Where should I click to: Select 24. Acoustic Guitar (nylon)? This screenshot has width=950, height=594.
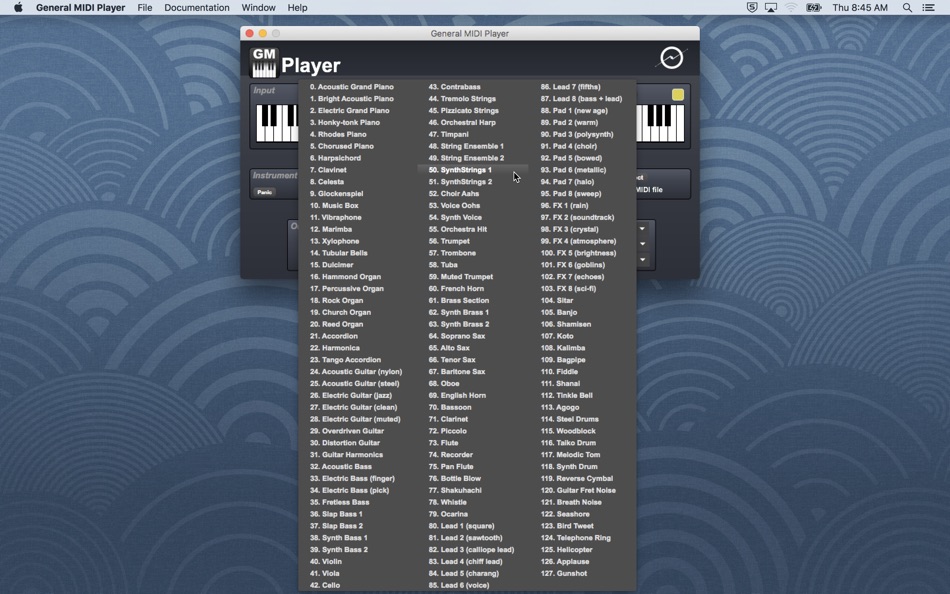point(356,372)
